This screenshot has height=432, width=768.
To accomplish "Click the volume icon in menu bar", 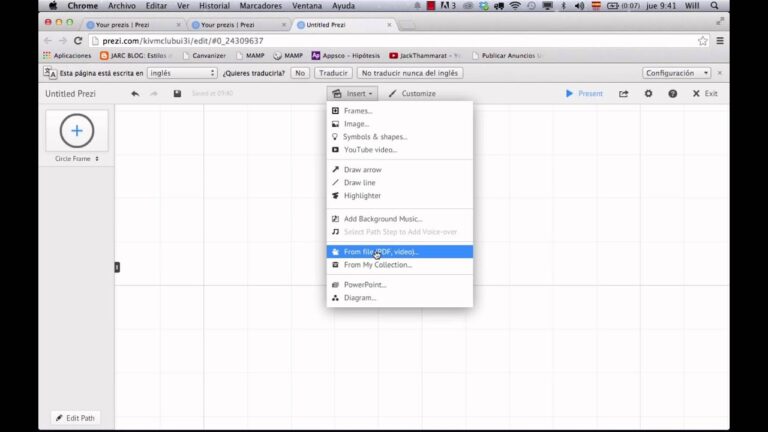I will (579, 6).
